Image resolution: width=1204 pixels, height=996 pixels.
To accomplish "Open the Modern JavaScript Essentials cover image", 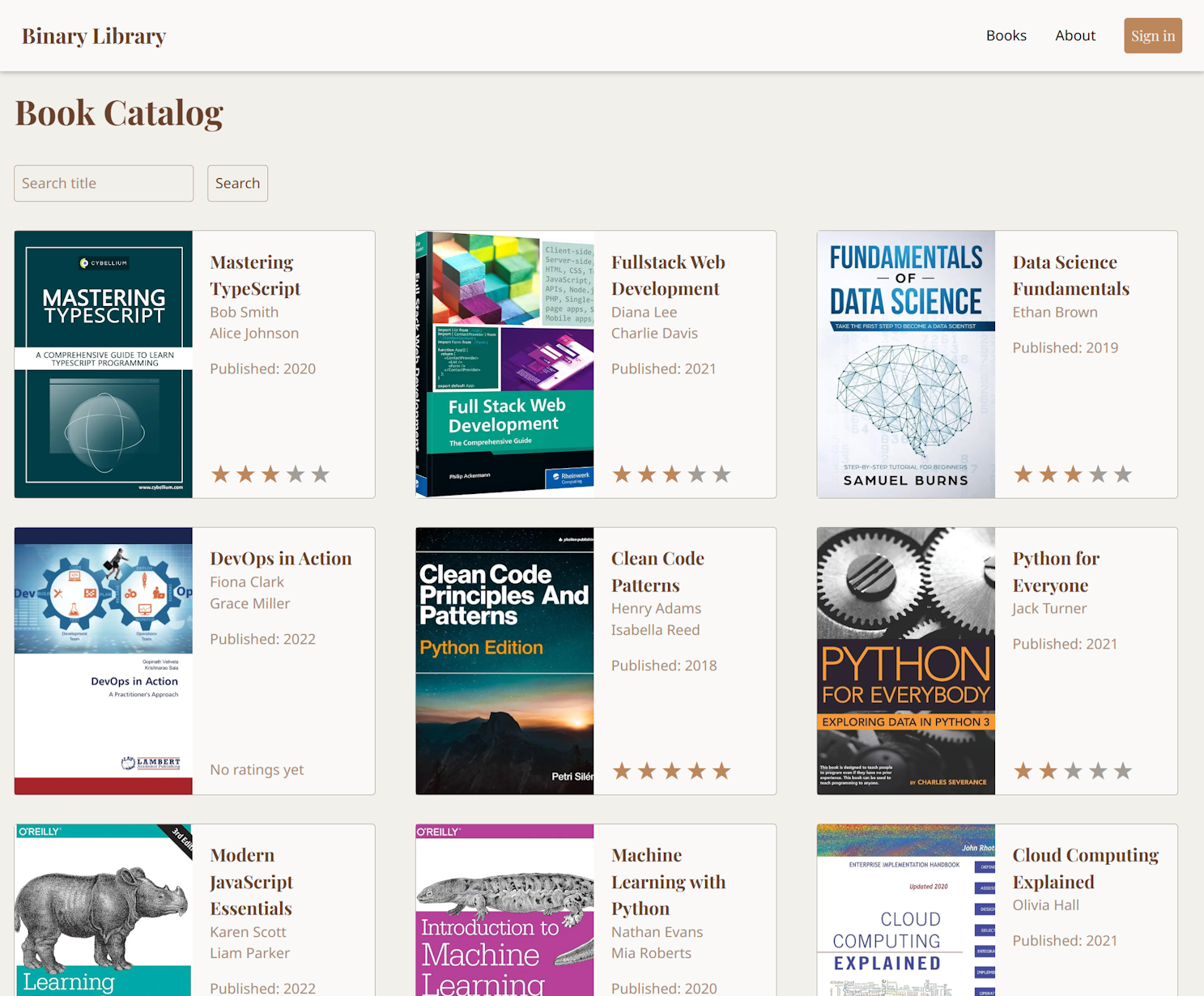I will click(x=103, y=909).
